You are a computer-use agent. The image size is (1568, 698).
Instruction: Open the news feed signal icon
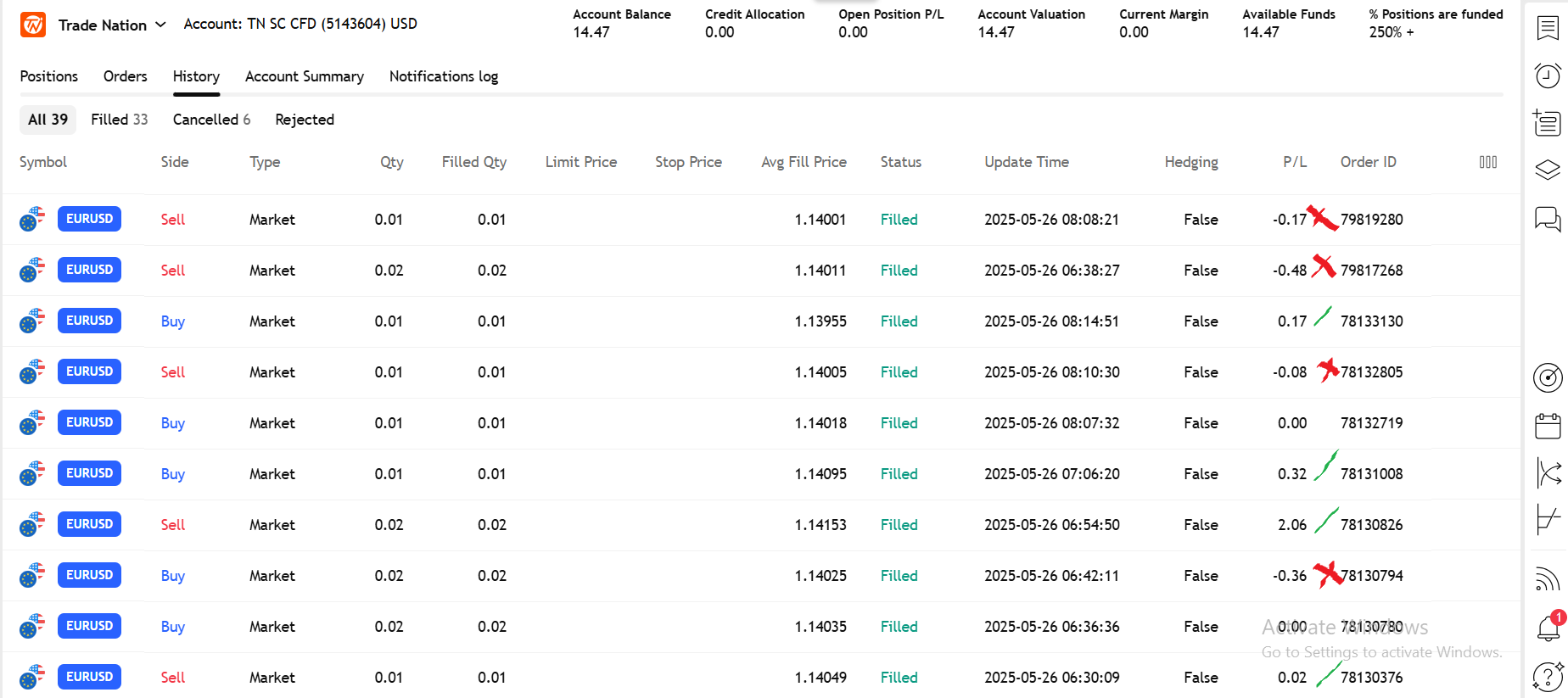pyautogui.click(x=1548, y=579)
